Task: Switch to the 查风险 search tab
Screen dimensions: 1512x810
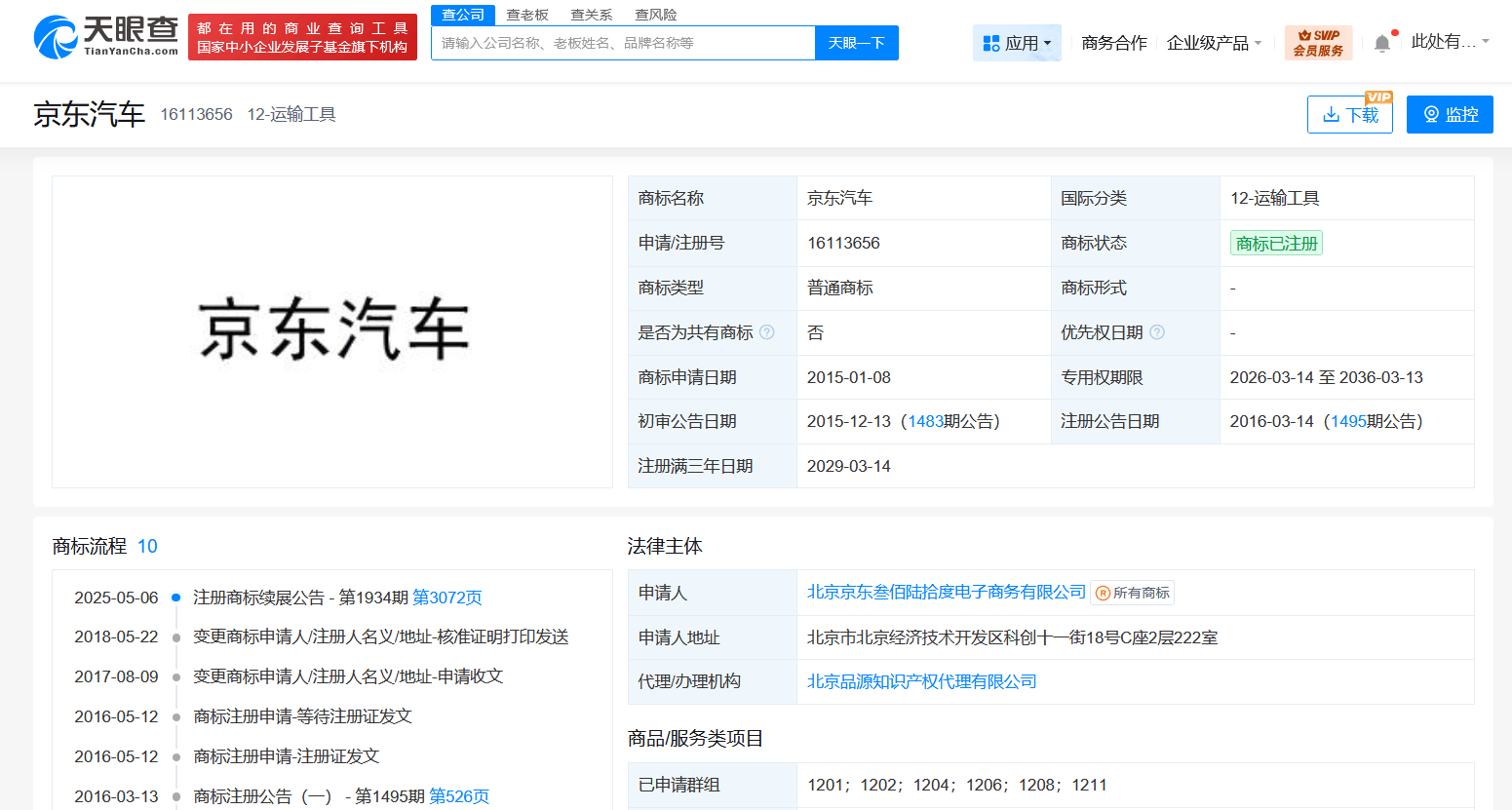Action: click(655, 15)
